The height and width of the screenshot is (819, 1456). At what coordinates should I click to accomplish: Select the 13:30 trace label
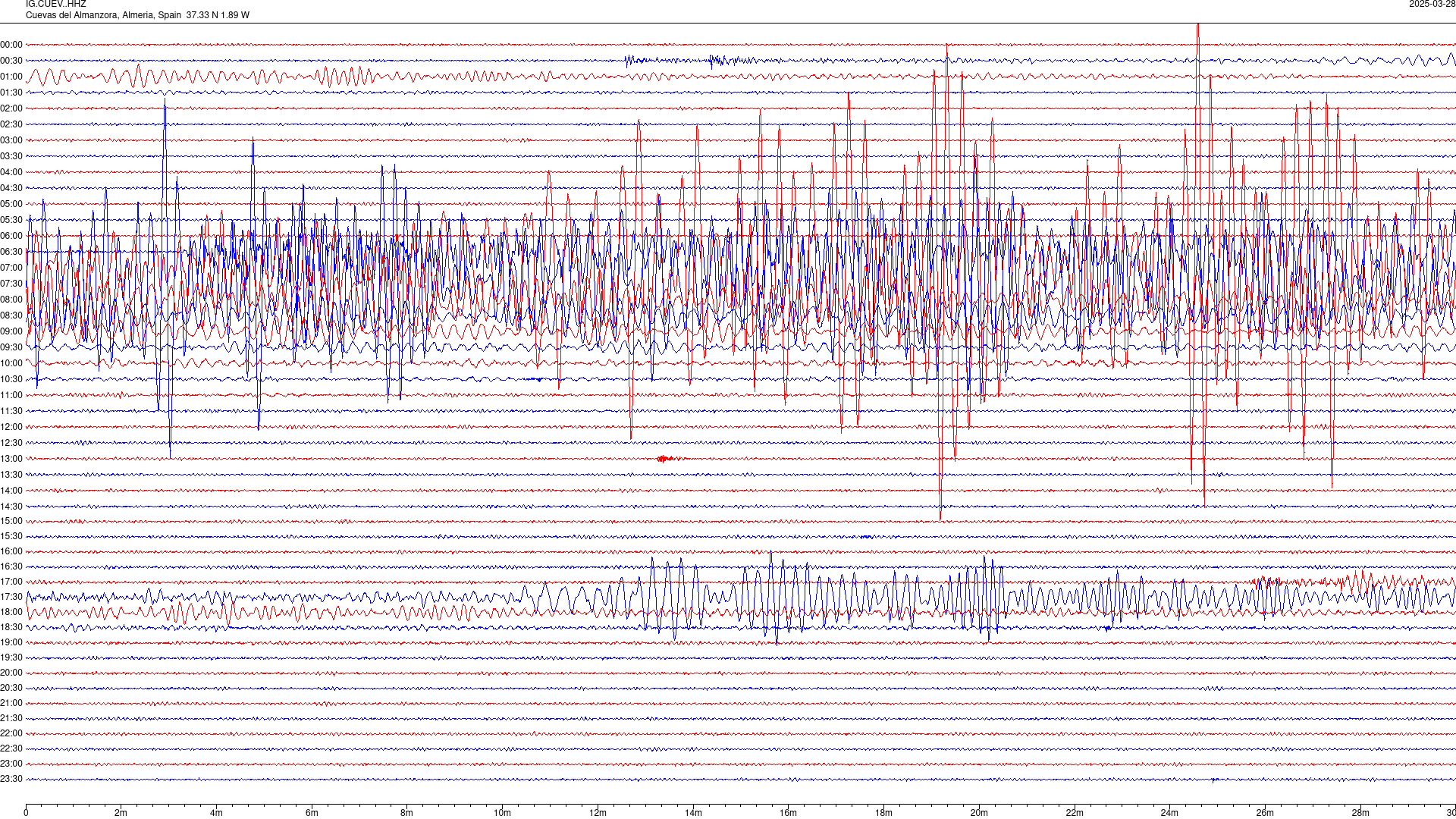[11, 475]
